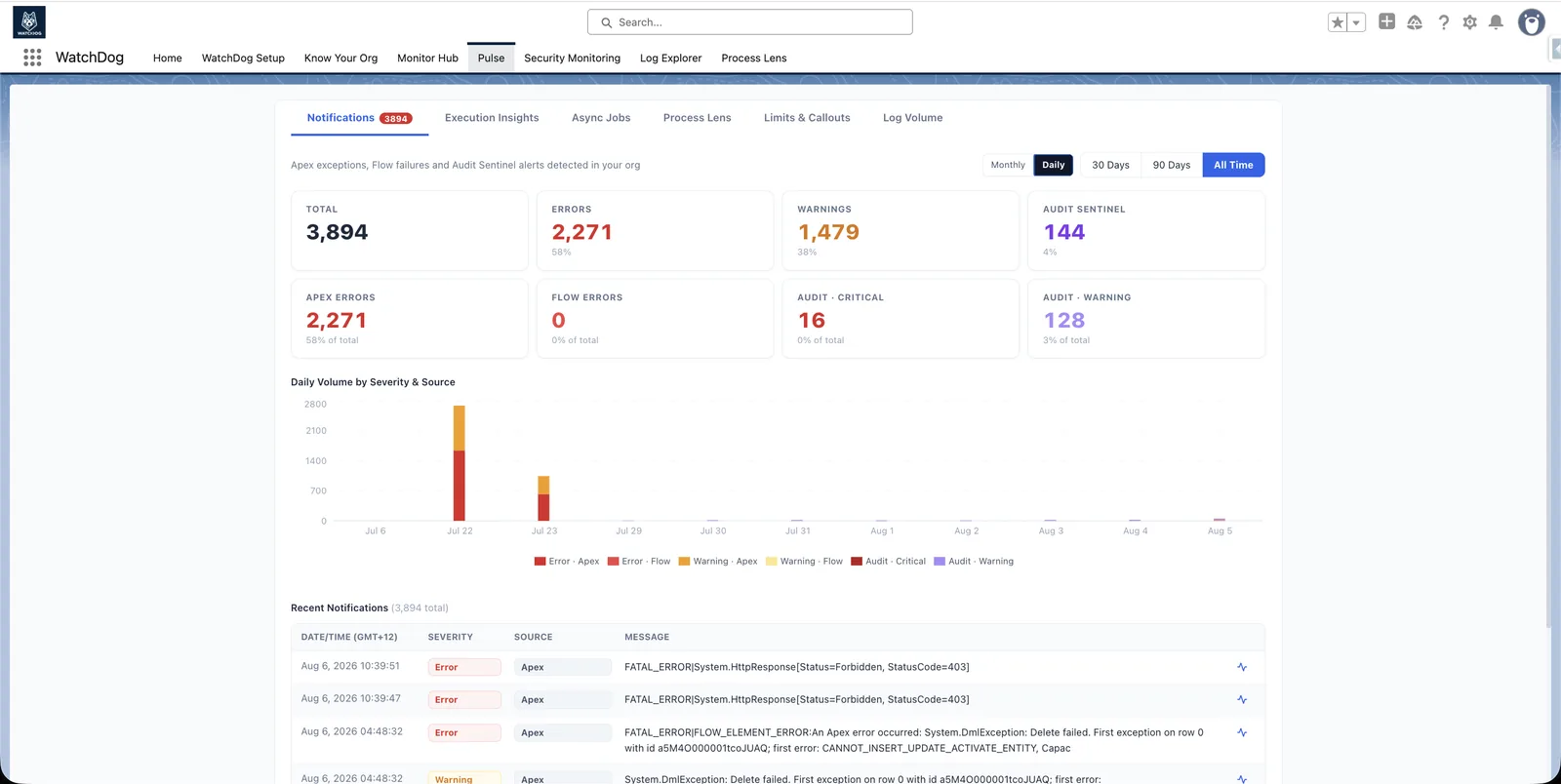Switch grouping to Daily
The width and height of the screenshot is (1561, 784).
coord(1054,165)
